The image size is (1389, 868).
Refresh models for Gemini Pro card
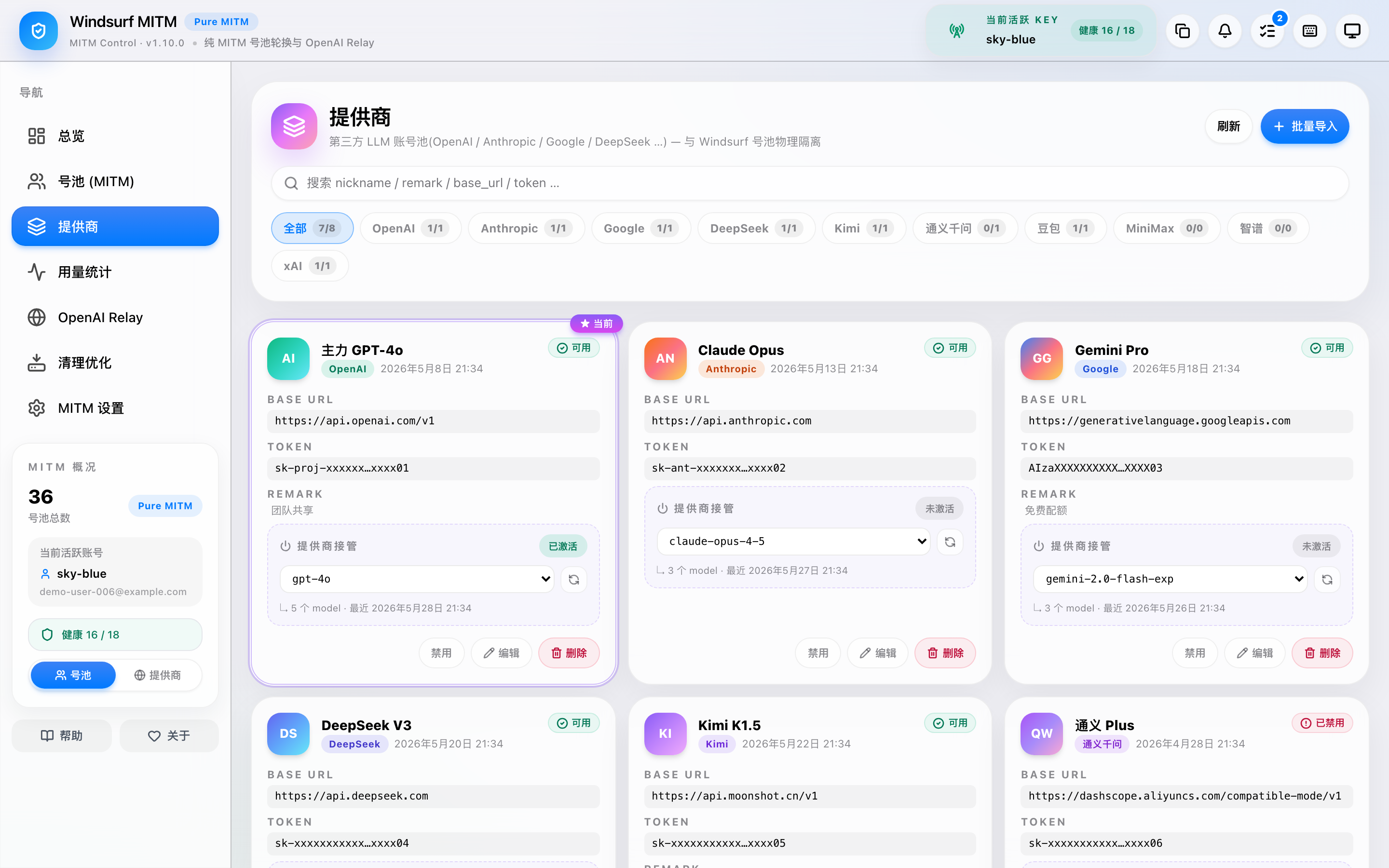[x=1327, y=579]
